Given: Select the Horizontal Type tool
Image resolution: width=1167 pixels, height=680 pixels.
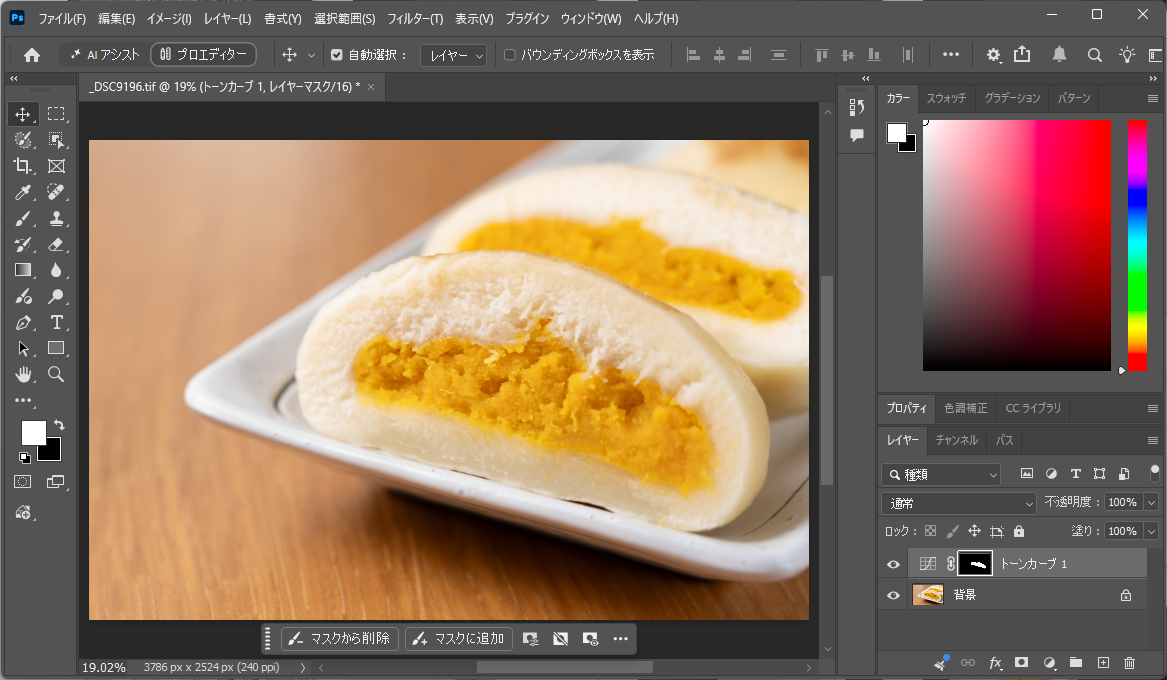Looking at the screenshot, I should (56, 322).
